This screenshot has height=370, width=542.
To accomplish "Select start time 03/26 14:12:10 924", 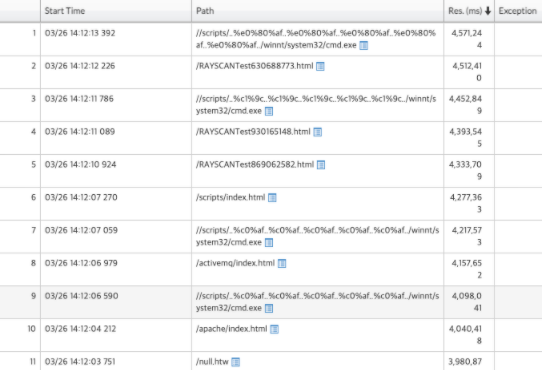I will point(80,164).
